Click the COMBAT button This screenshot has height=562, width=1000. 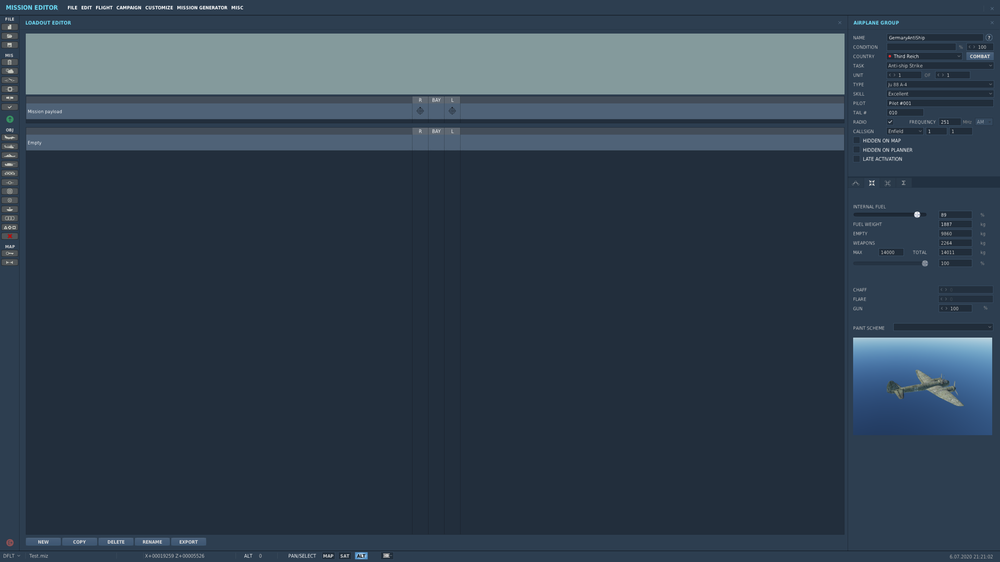pyautogui.click(x=980, y=56)
